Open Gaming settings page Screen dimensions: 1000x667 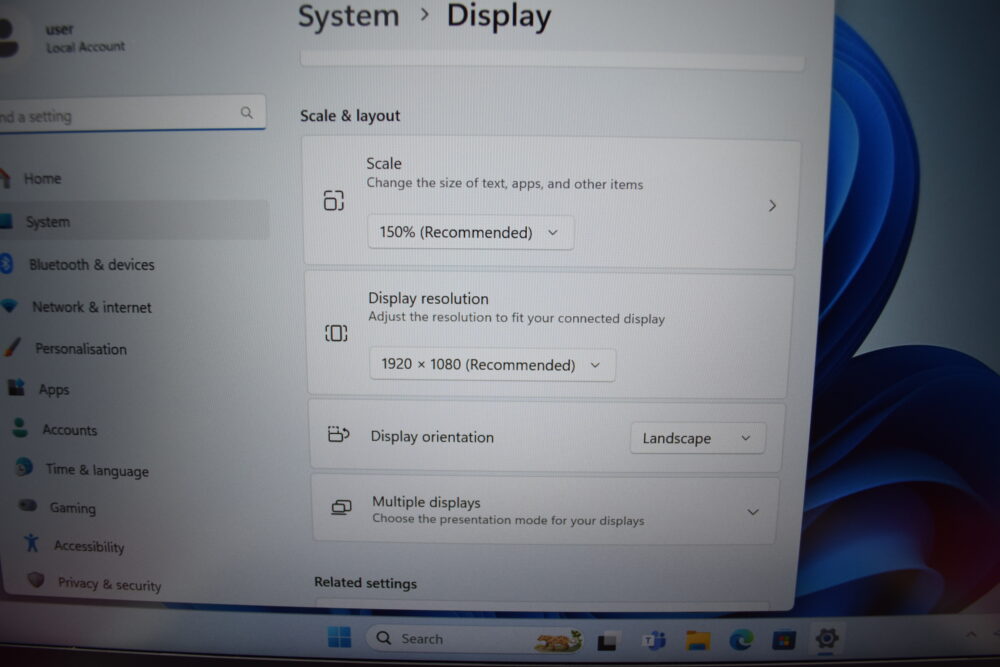click(73, 508)
